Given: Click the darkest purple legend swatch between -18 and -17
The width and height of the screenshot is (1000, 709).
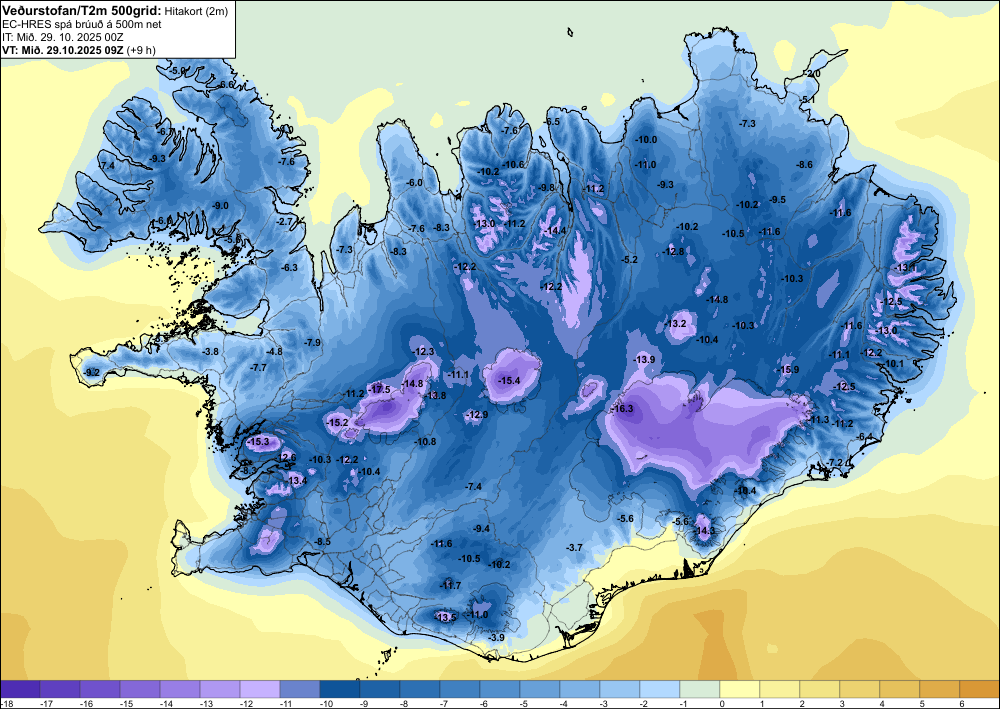Looking at the screenshot, I should click(x=20, y=689).
